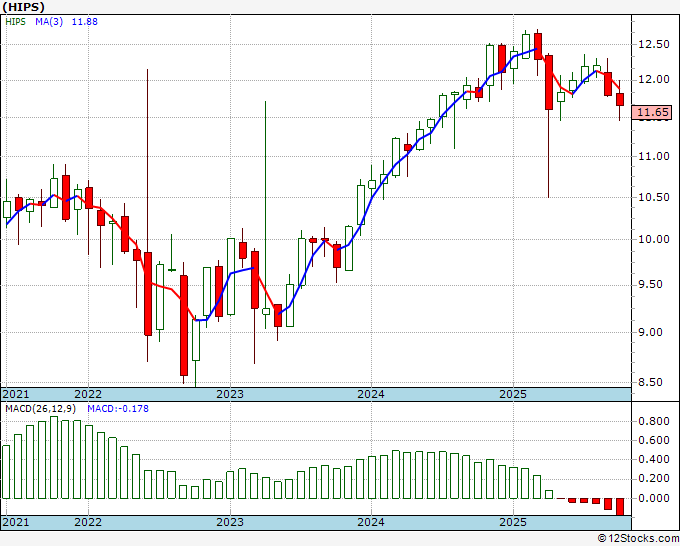Click the 12.50 price axis label
The width and height of the screenshot is (680, 546).
(654, 44)
